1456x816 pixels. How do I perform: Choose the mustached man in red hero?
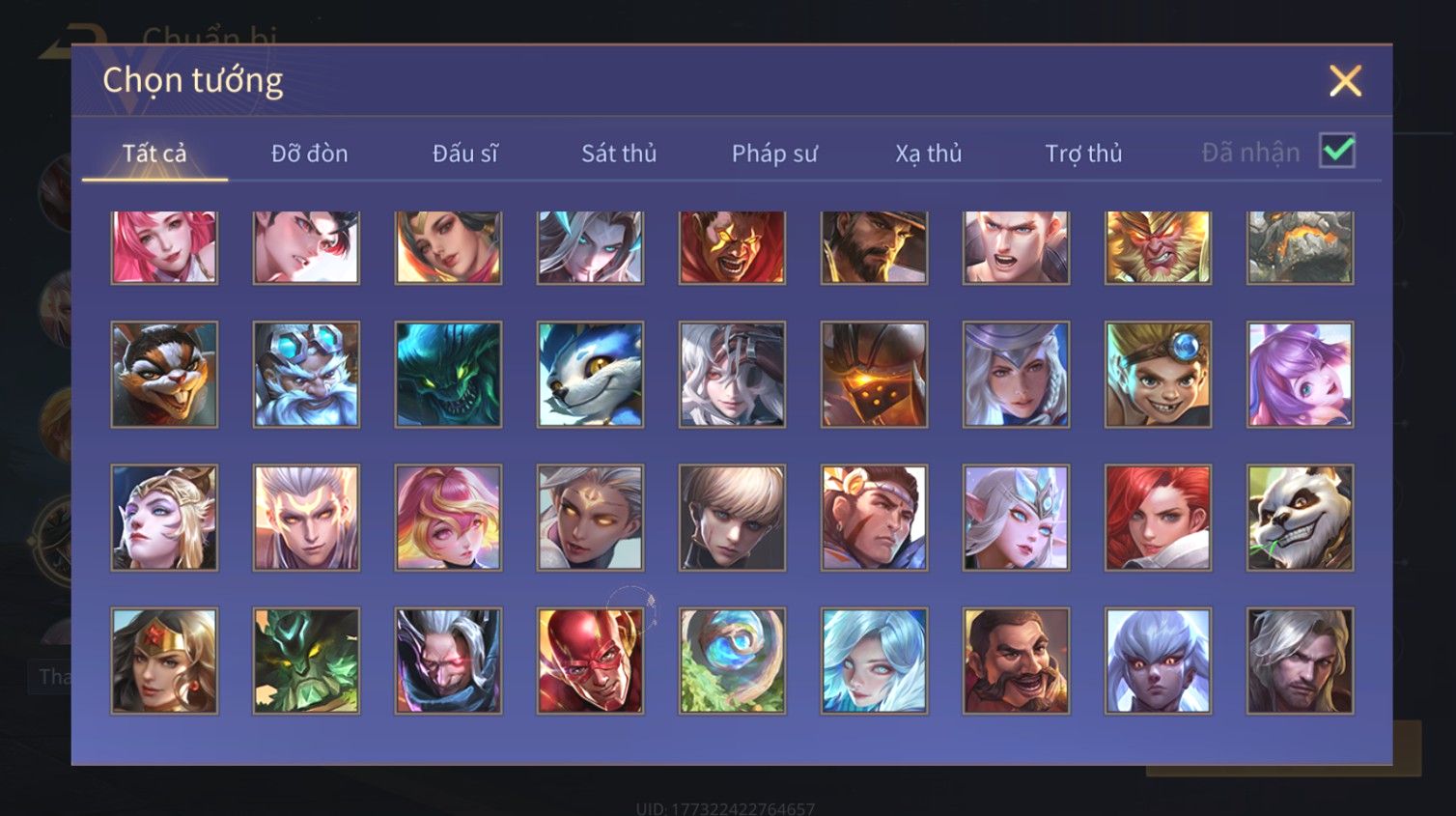[1016, 661]
